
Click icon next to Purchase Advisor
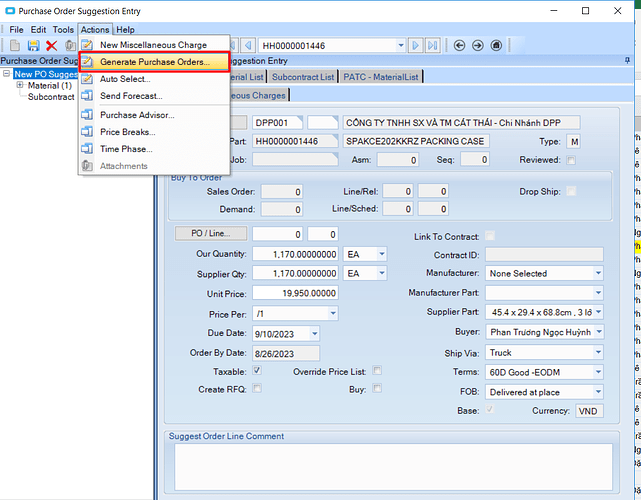tap(87, 115)
